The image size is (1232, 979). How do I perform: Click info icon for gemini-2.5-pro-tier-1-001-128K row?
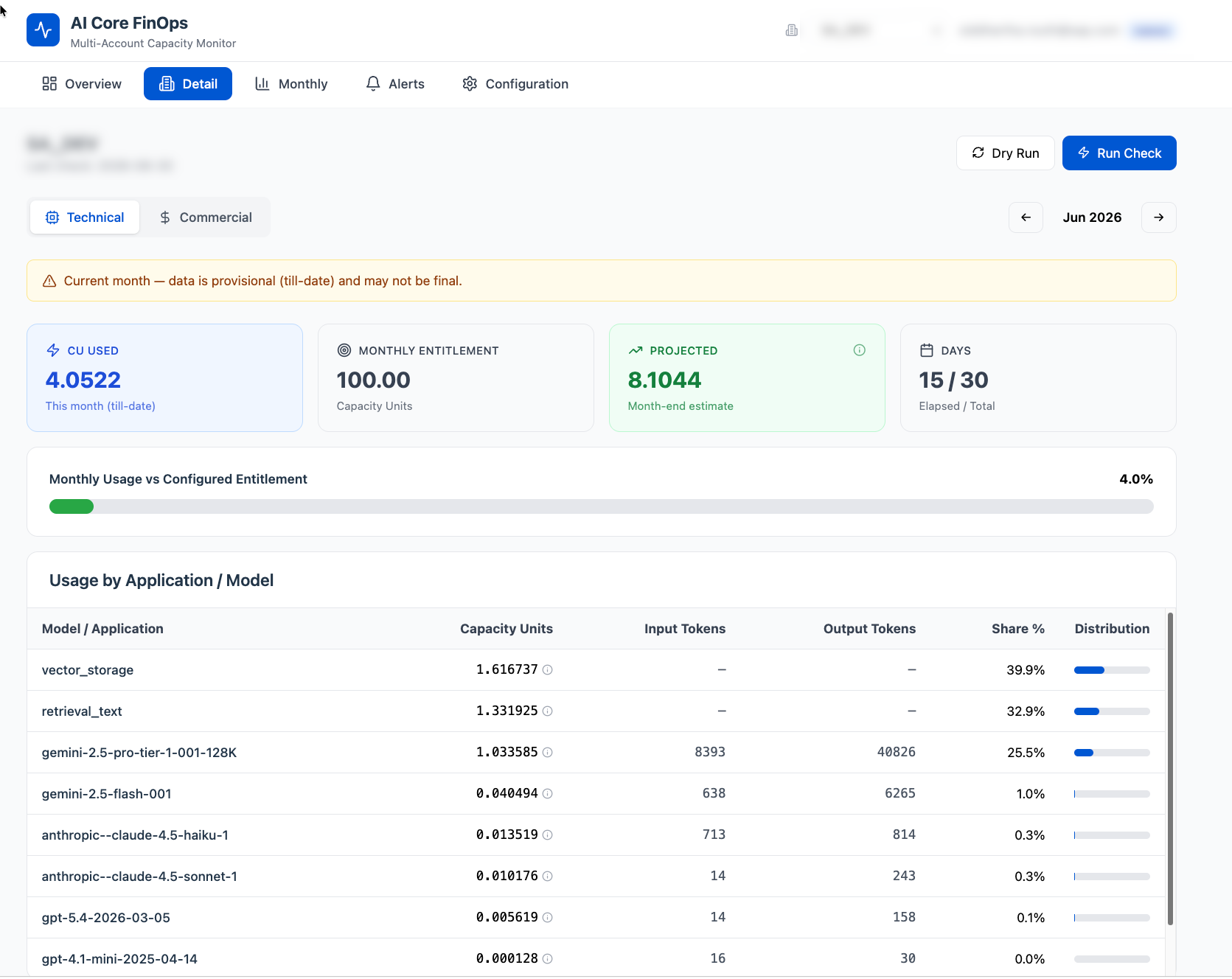click(548, 753)
